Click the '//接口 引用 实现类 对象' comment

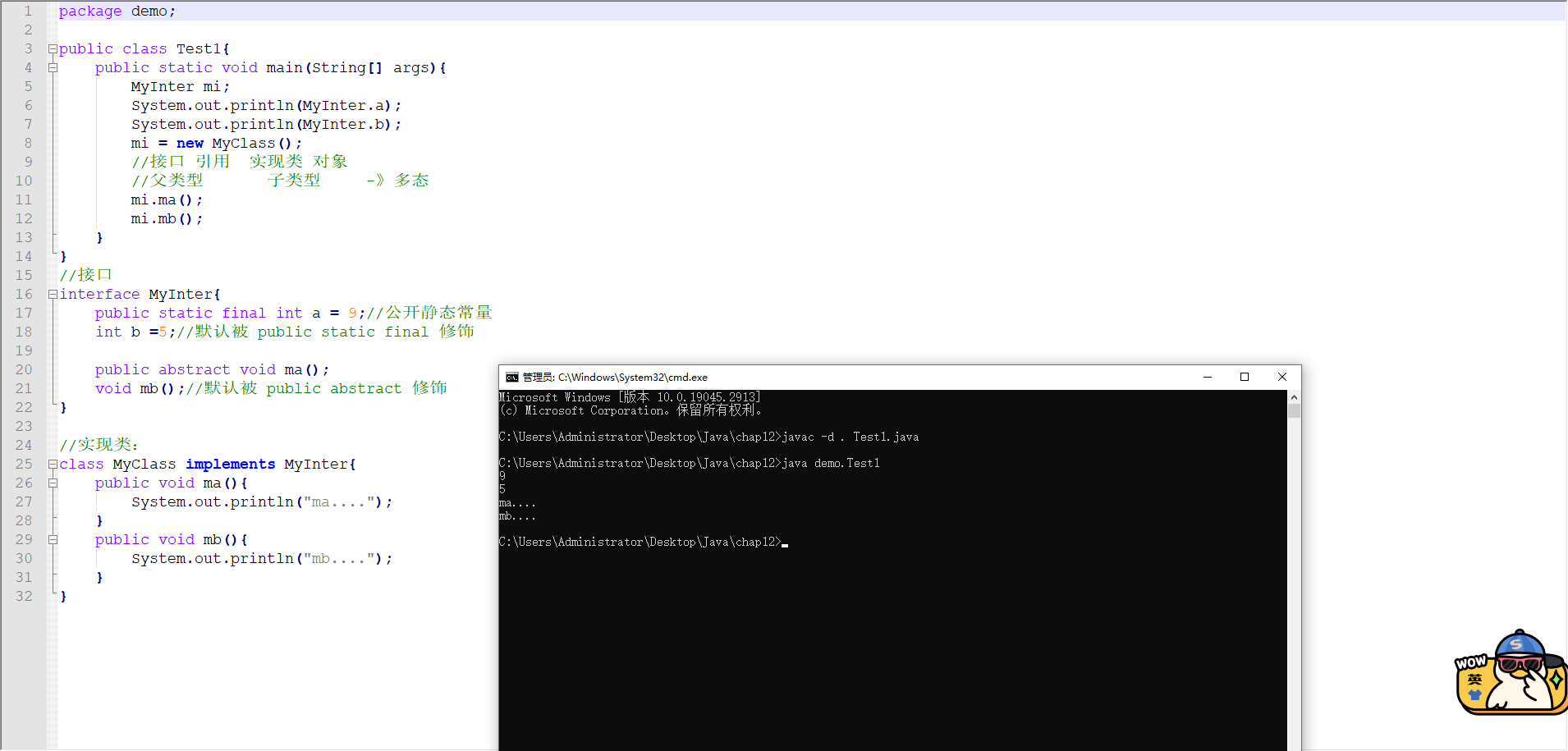[240, 163]
